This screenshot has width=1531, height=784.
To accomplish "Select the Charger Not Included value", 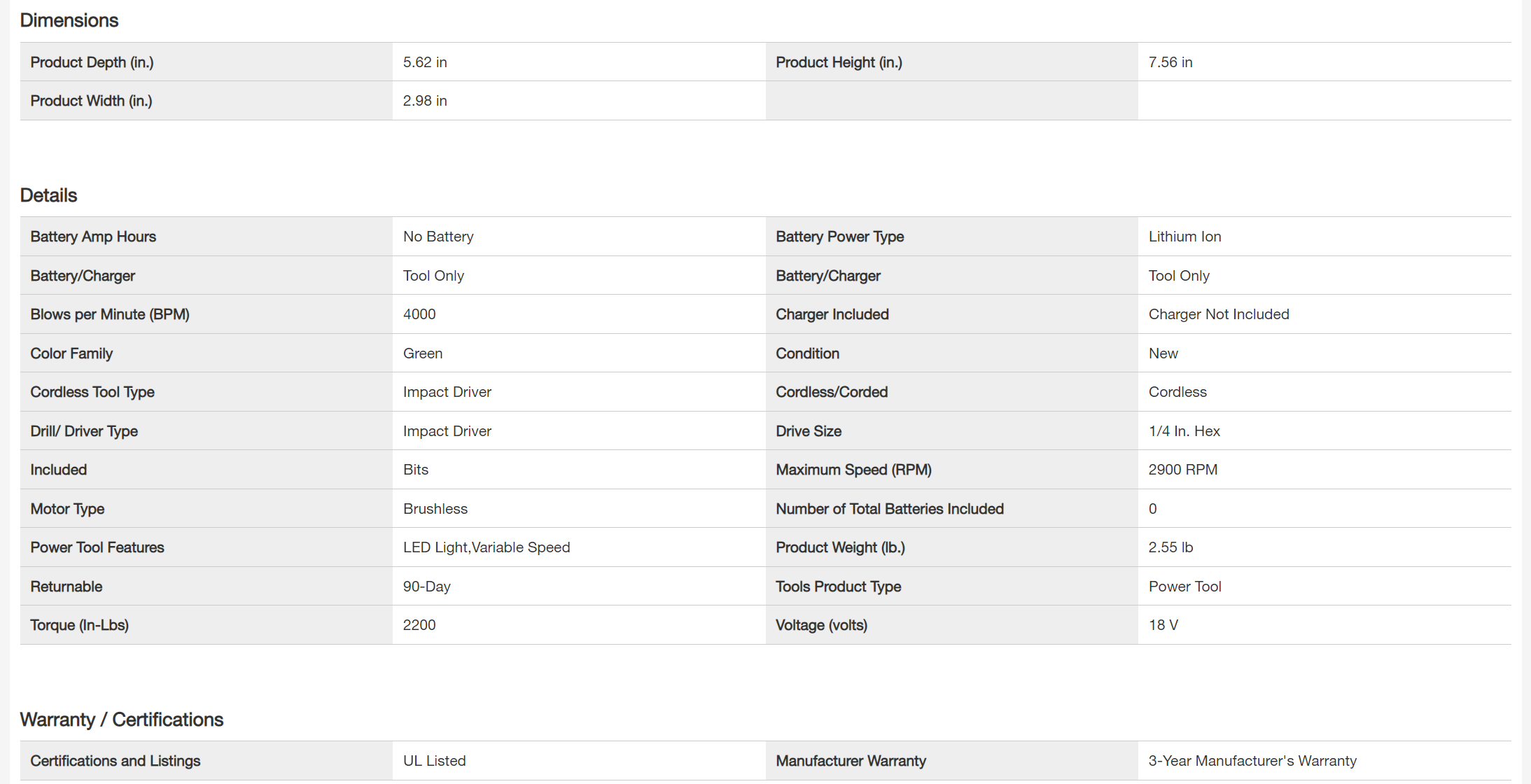I will (x=1218, y=314).
